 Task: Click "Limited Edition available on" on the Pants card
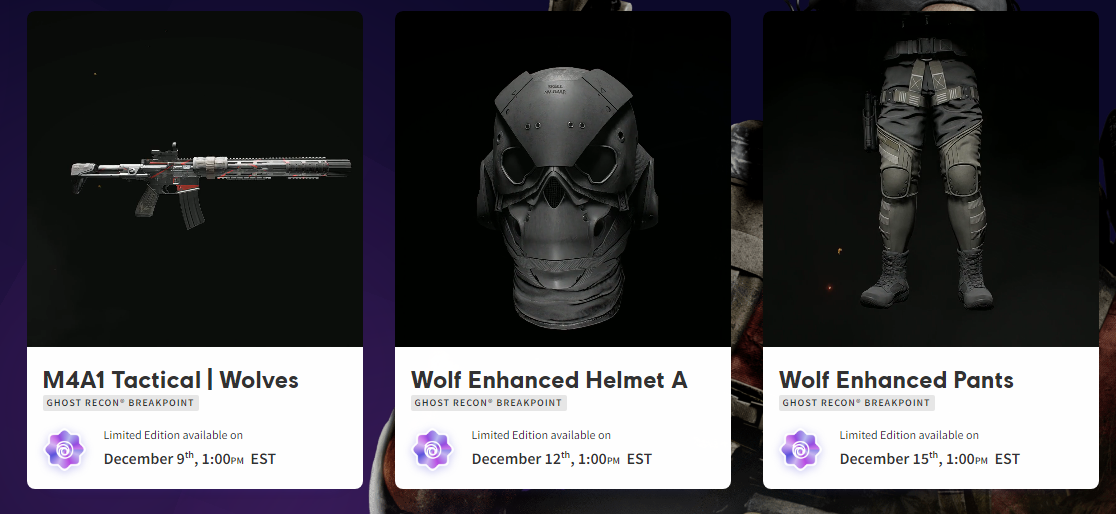click(909, 435)
